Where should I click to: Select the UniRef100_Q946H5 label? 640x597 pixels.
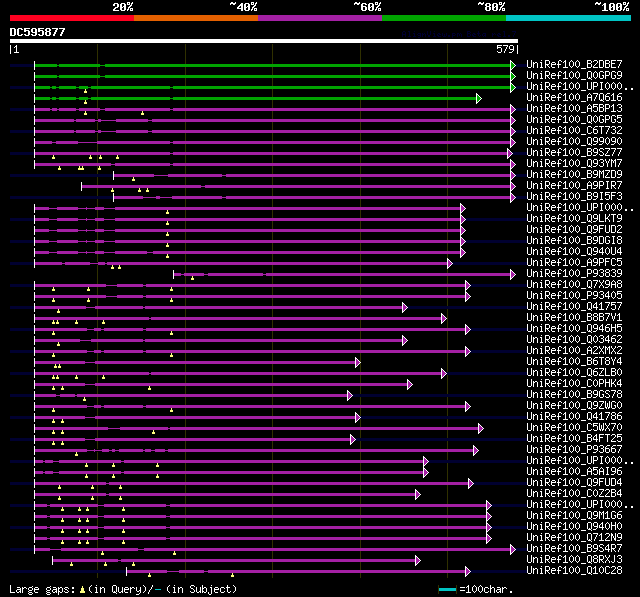(x=574, y=328)
